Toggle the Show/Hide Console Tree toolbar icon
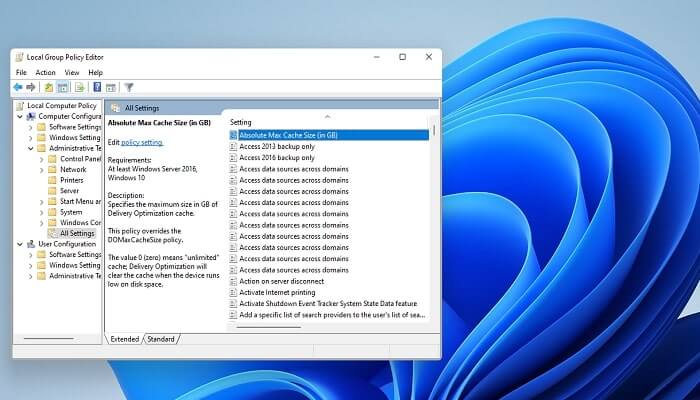The image size is (700, 400). (62, 87)
